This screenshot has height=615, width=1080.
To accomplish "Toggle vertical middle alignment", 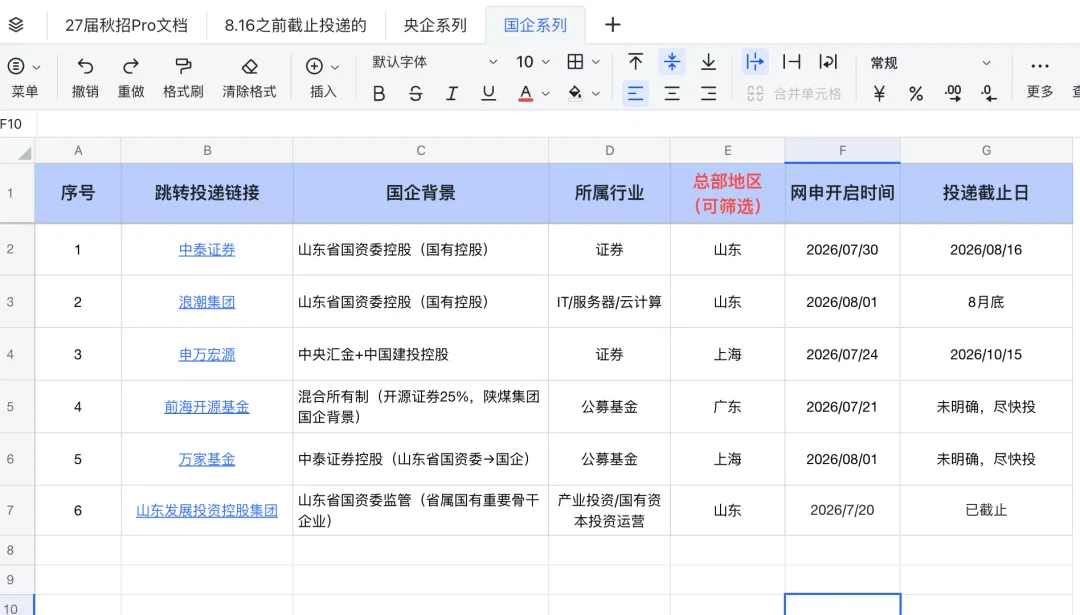I will pos(672,62).
